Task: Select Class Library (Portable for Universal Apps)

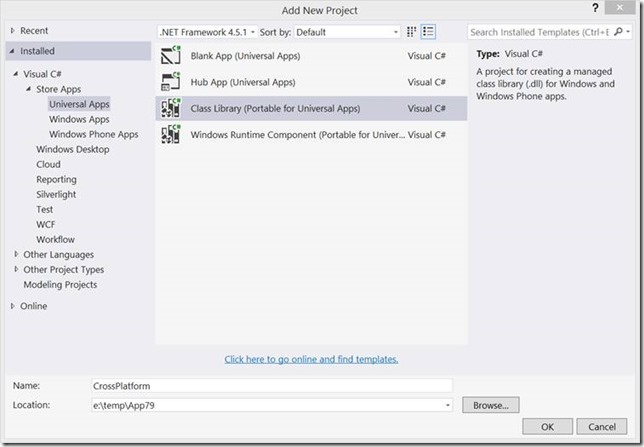Action: [x=311, y=108]
